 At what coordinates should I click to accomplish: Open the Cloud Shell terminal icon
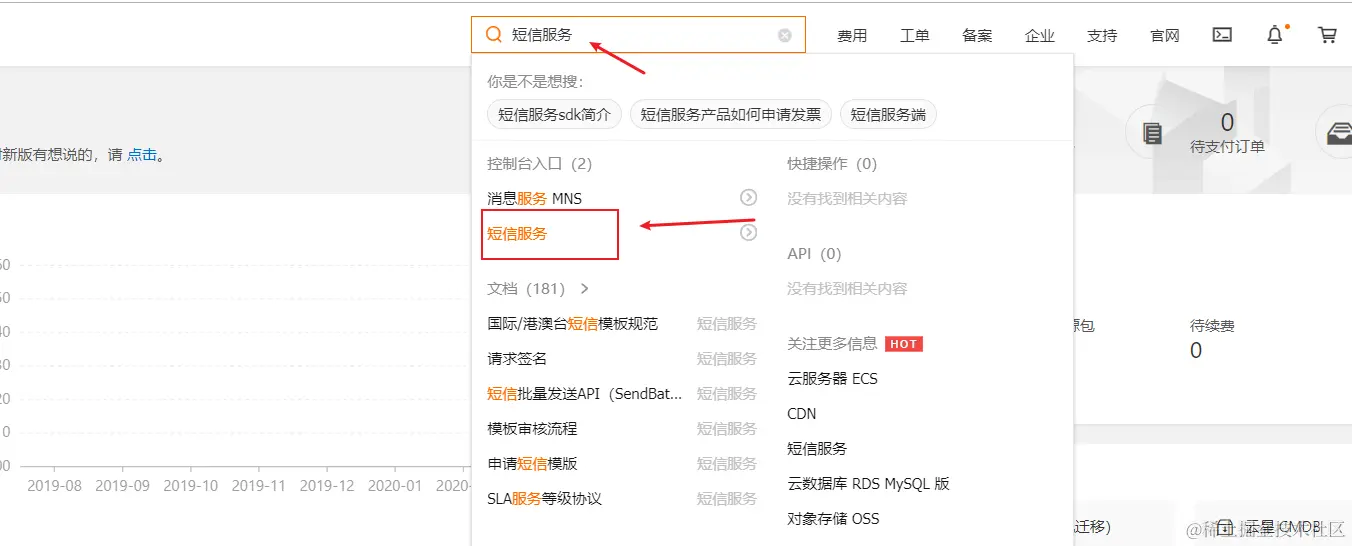point(1222,35)
